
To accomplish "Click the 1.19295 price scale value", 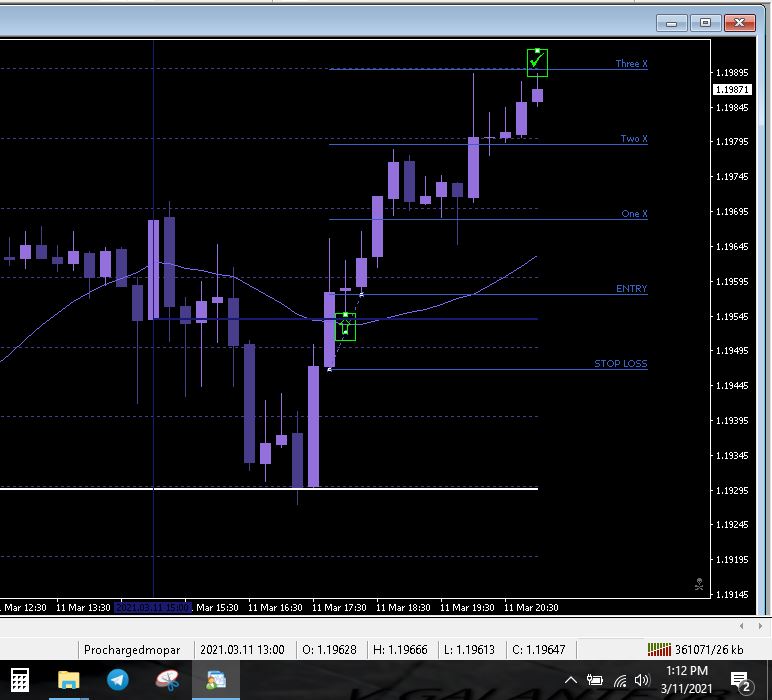I will coord(732,490).
